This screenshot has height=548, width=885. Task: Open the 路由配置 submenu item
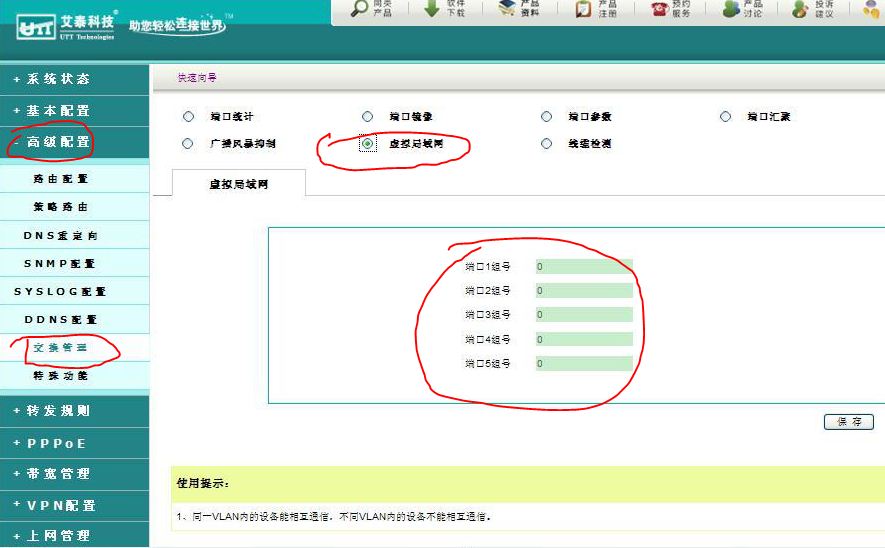point(75,179)
